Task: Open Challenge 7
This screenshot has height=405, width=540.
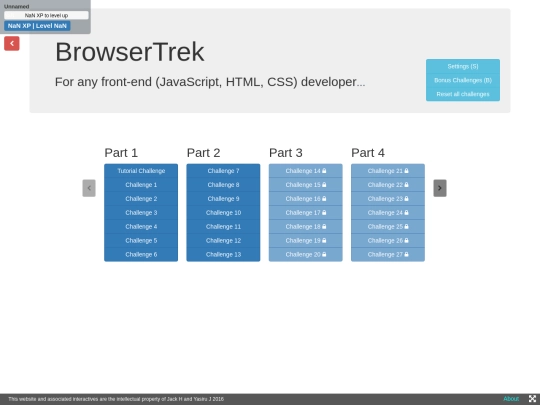Action: click(x=223, y=171)
